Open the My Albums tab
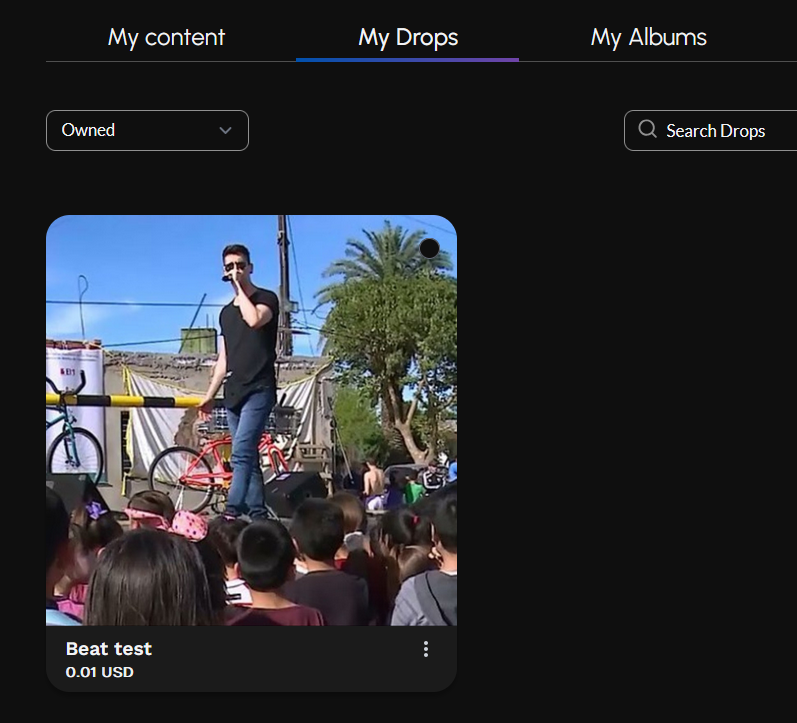 click(x=649, y=38)
